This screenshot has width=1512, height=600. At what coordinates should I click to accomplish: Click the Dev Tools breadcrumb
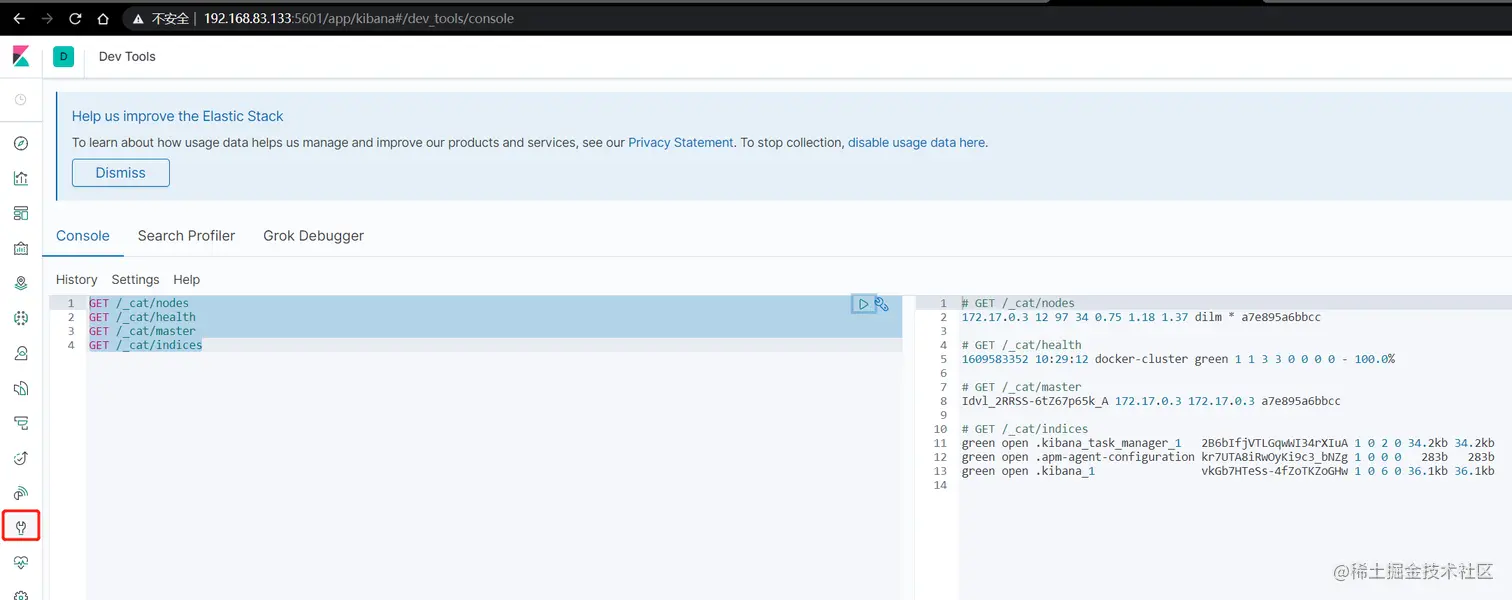[x=127, y=57]
